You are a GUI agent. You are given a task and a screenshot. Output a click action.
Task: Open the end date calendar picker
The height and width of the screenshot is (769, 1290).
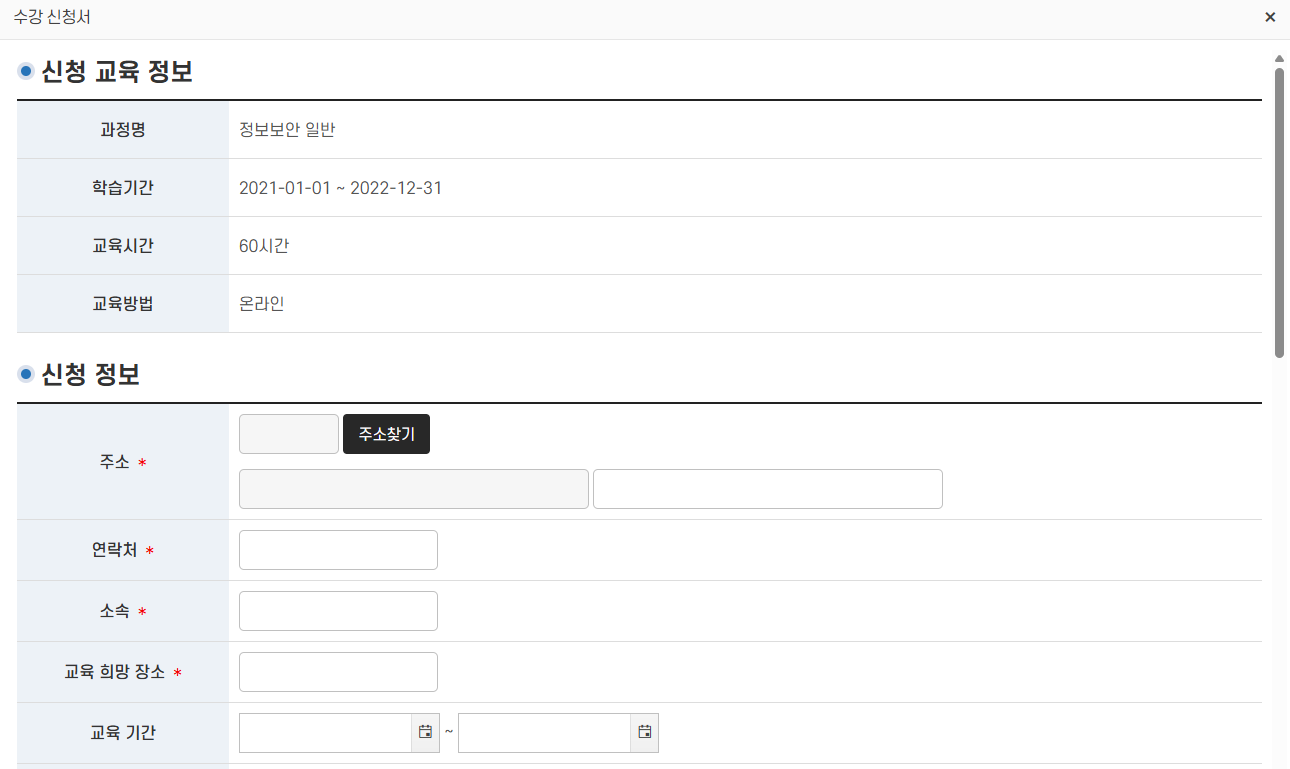point(644,732)
